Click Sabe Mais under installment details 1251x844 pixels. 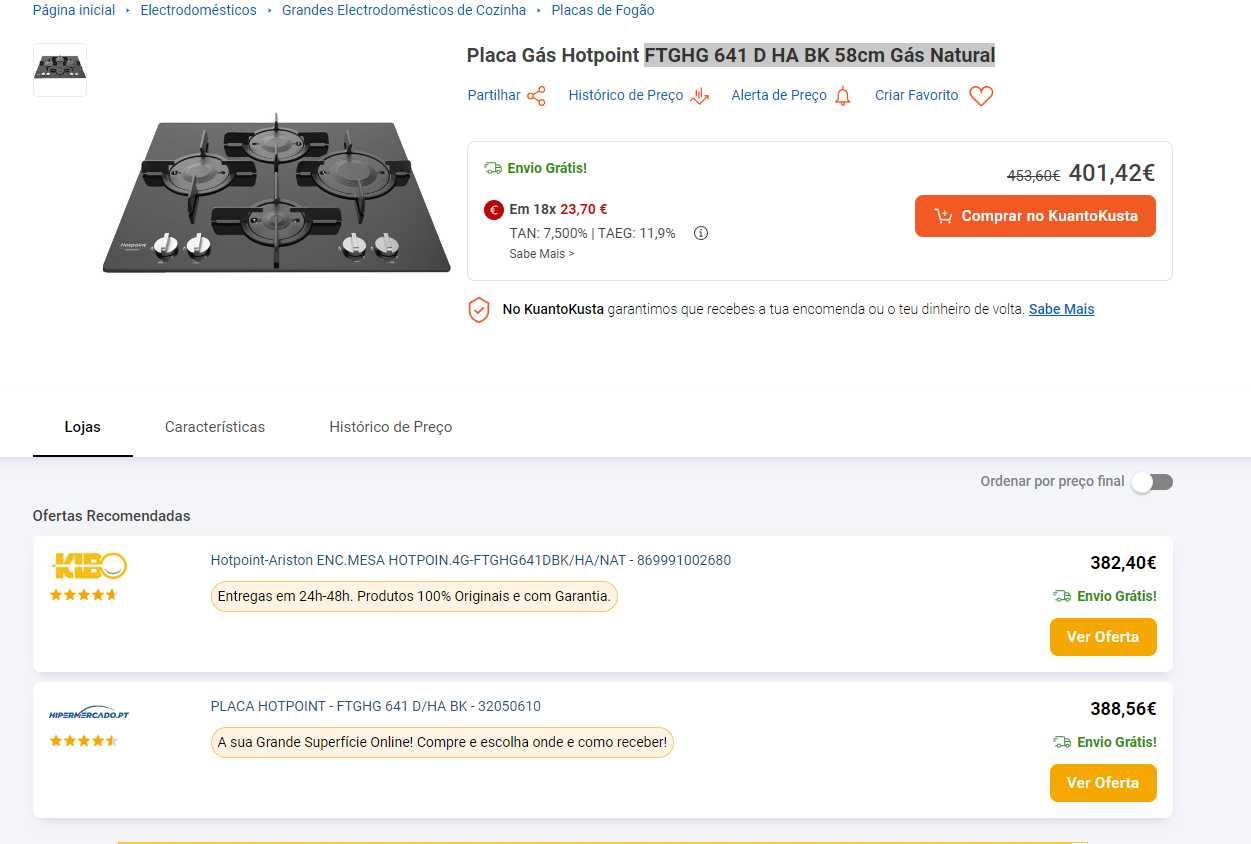click(x=542, y=254)
